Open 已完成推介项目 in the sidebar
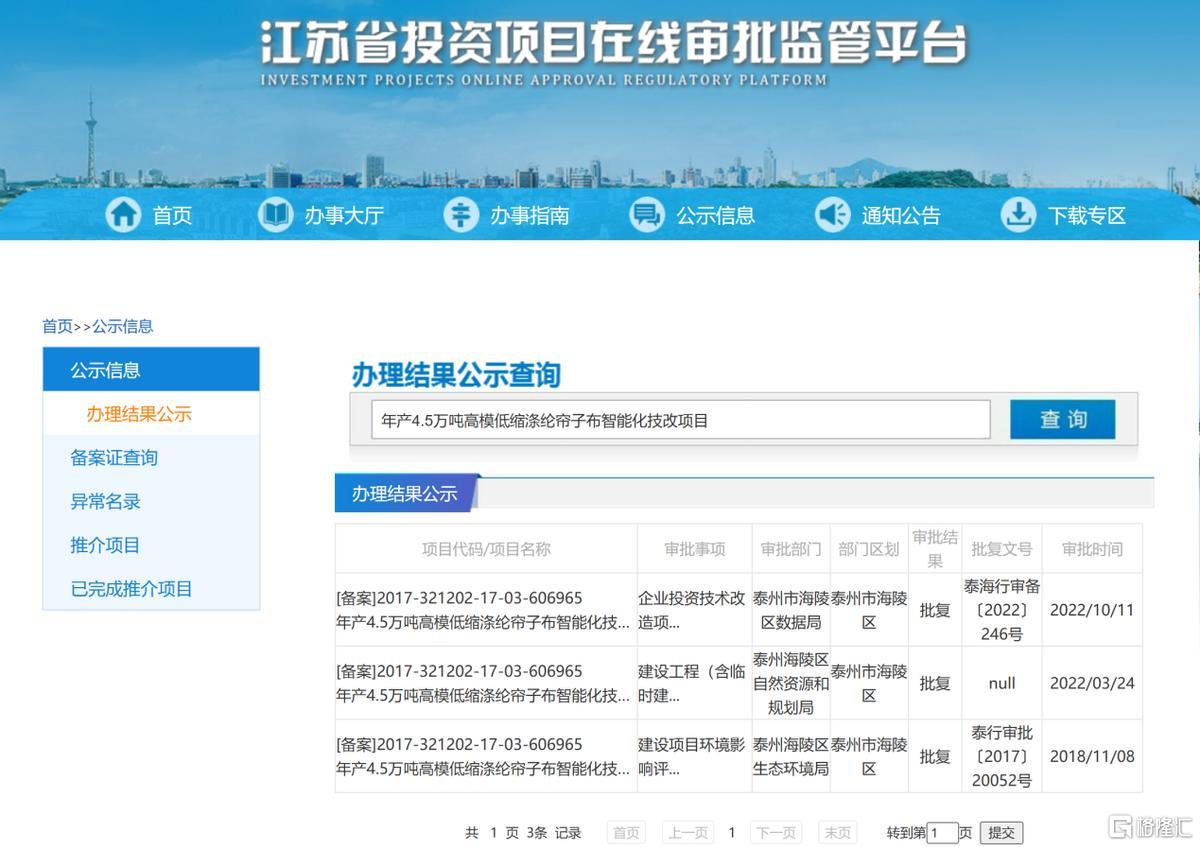This screenshot has height=847, width=1200. click(x=131, y=589)
